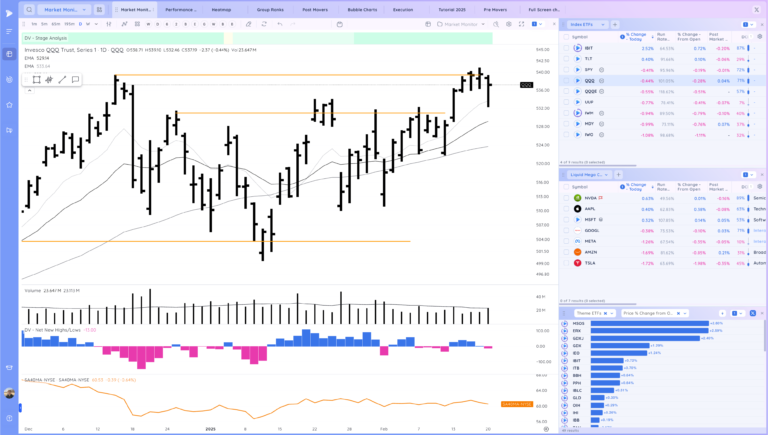Click the MSOS bar in chart

click(650, 324)
